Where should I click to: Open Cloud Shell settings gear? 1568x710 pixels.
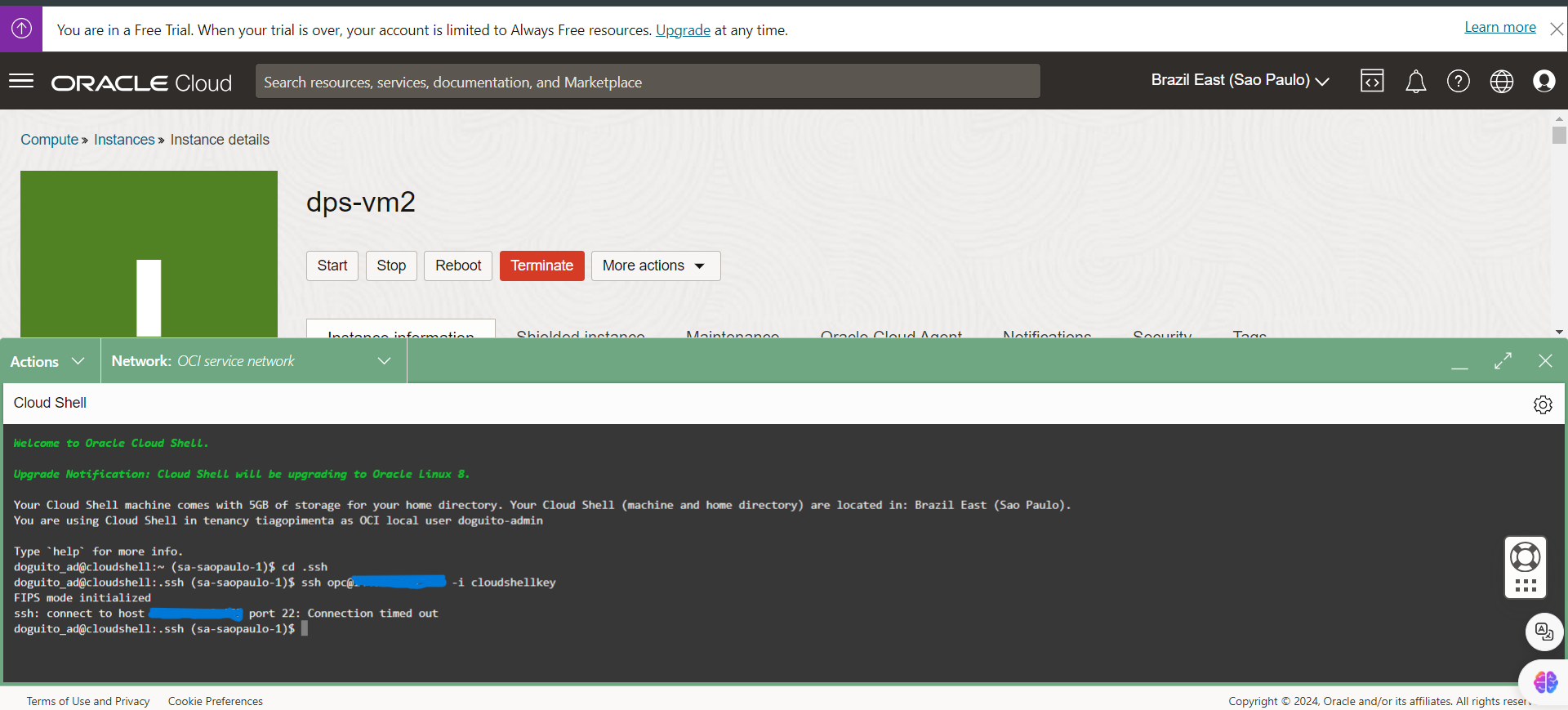click(1543, 404)
